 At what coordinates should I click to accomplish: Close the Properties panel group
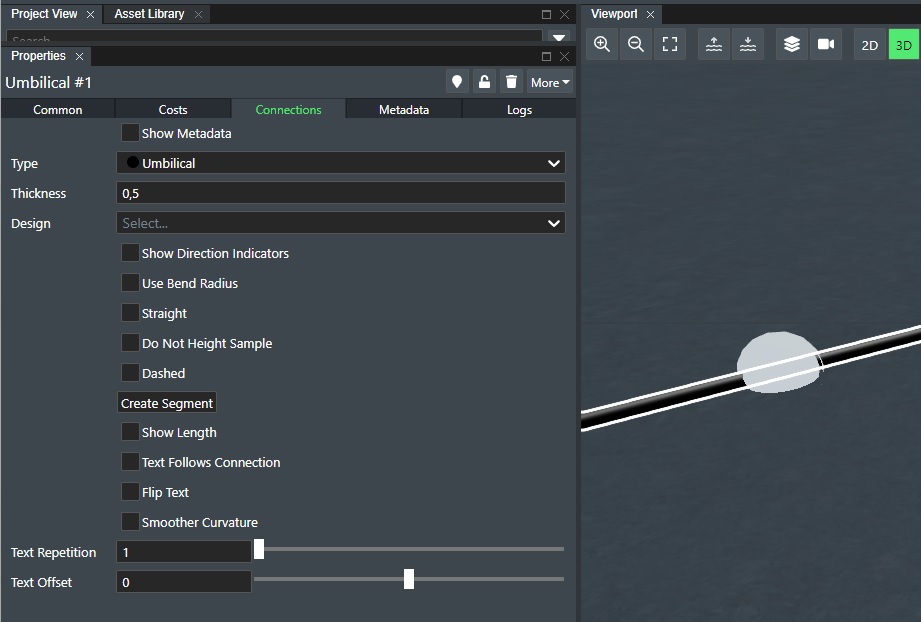click(564, 56)
